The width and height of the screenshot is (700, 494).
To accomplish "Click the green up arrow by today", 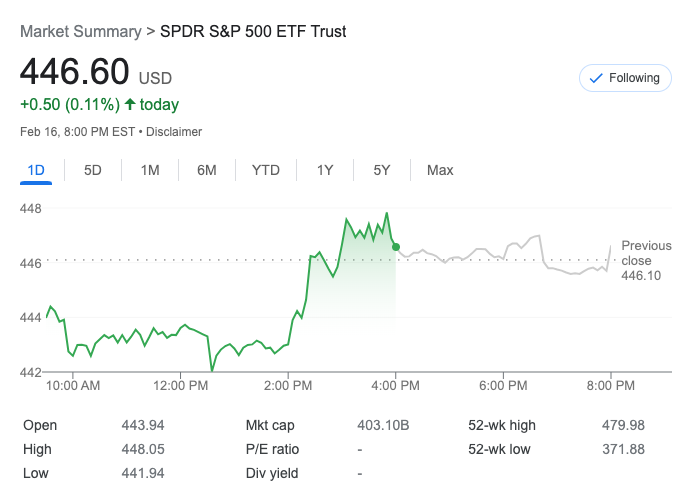I will coord(130,104).
